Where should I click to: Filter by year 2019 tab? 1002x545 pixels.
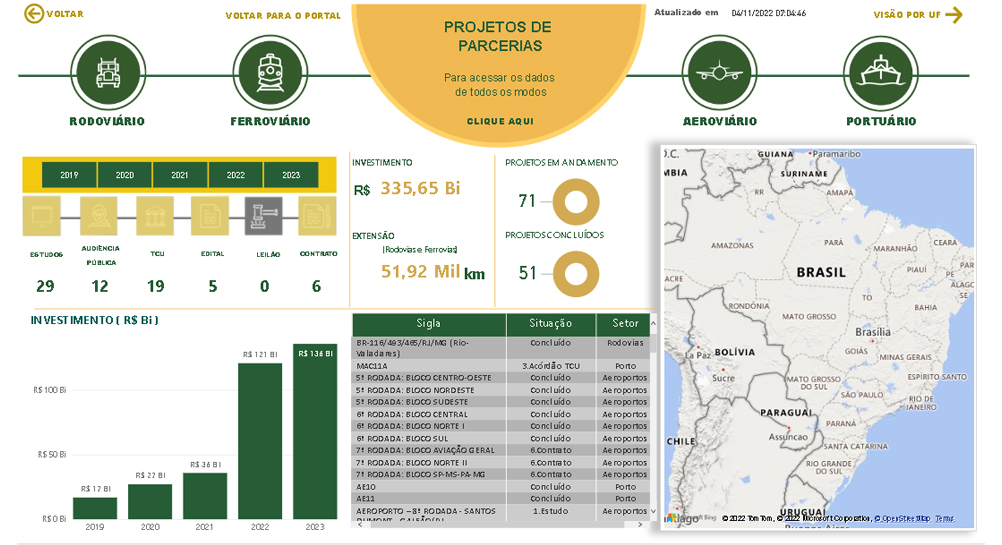point(69,175)
